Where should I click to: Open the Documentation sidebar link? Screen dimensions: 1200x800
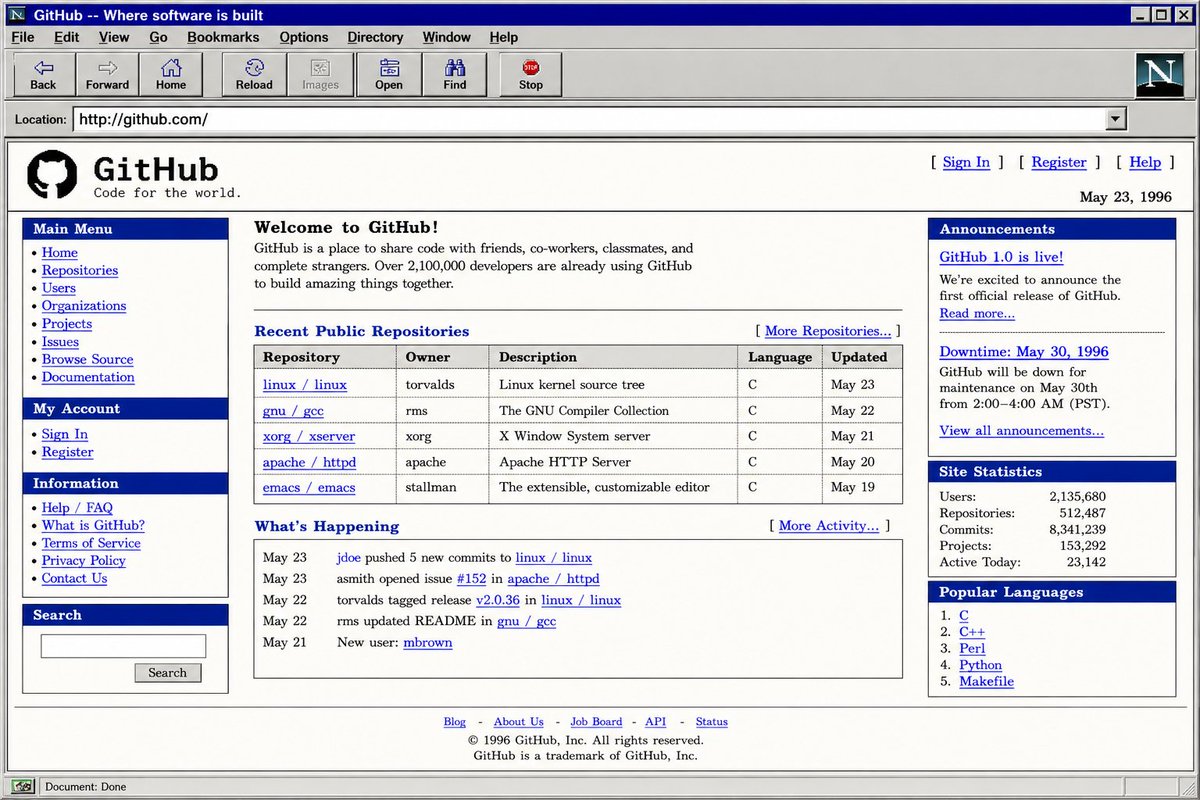click(x=88, y=377)
